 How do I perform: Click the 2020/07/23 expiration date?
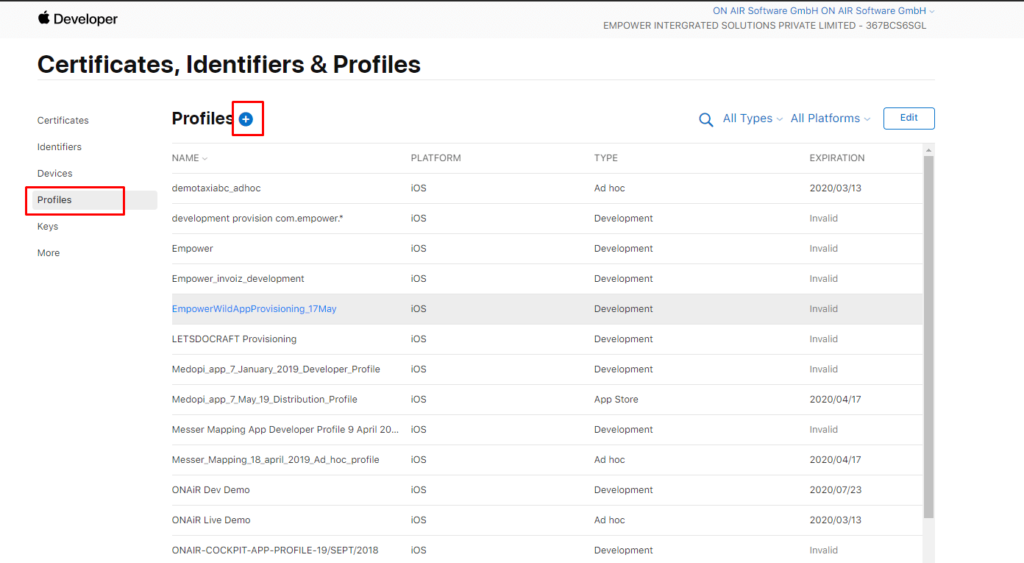click(x=835, y=490)
